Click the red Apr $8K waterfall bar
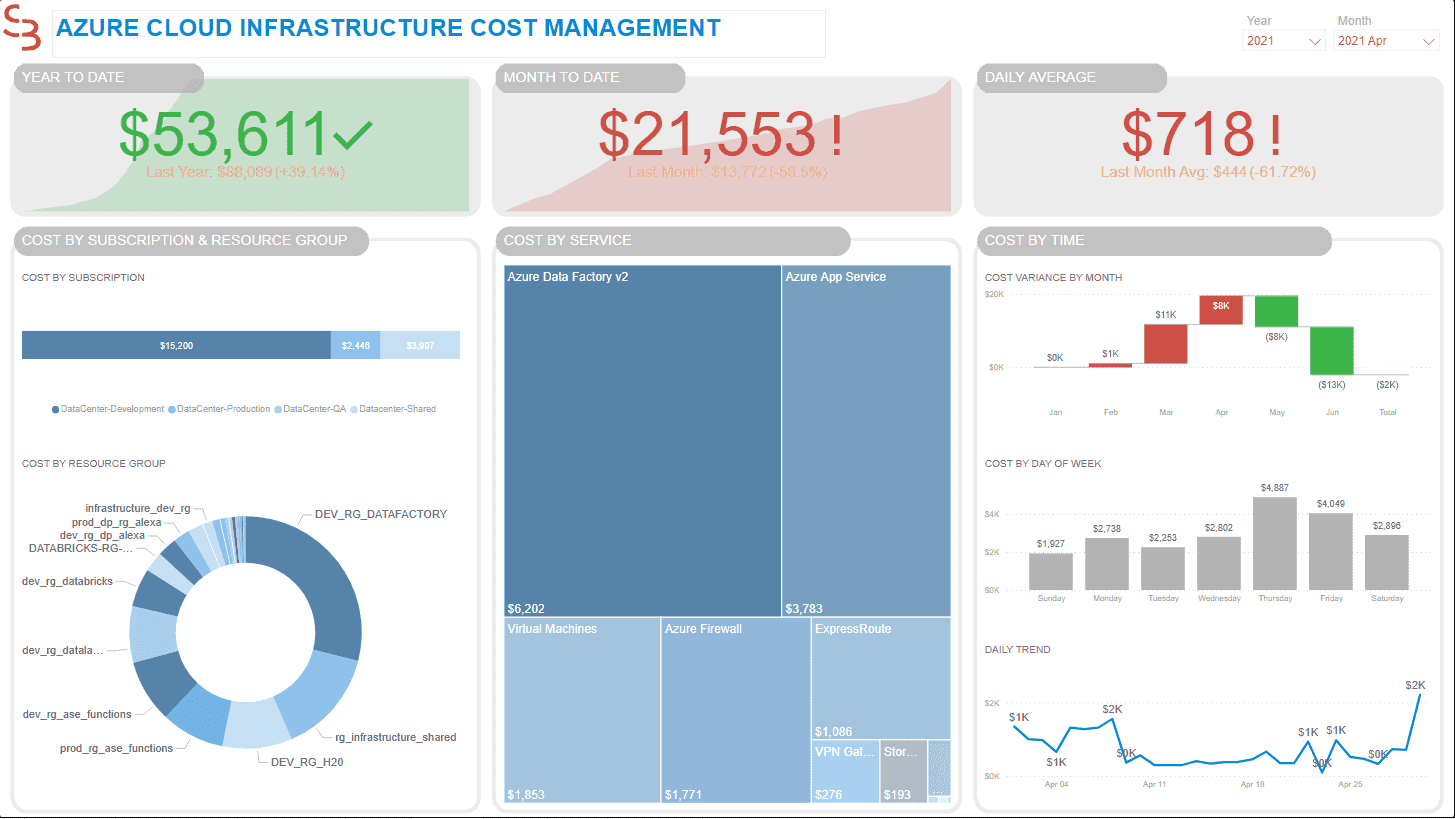 click(x=1220, y=310)
